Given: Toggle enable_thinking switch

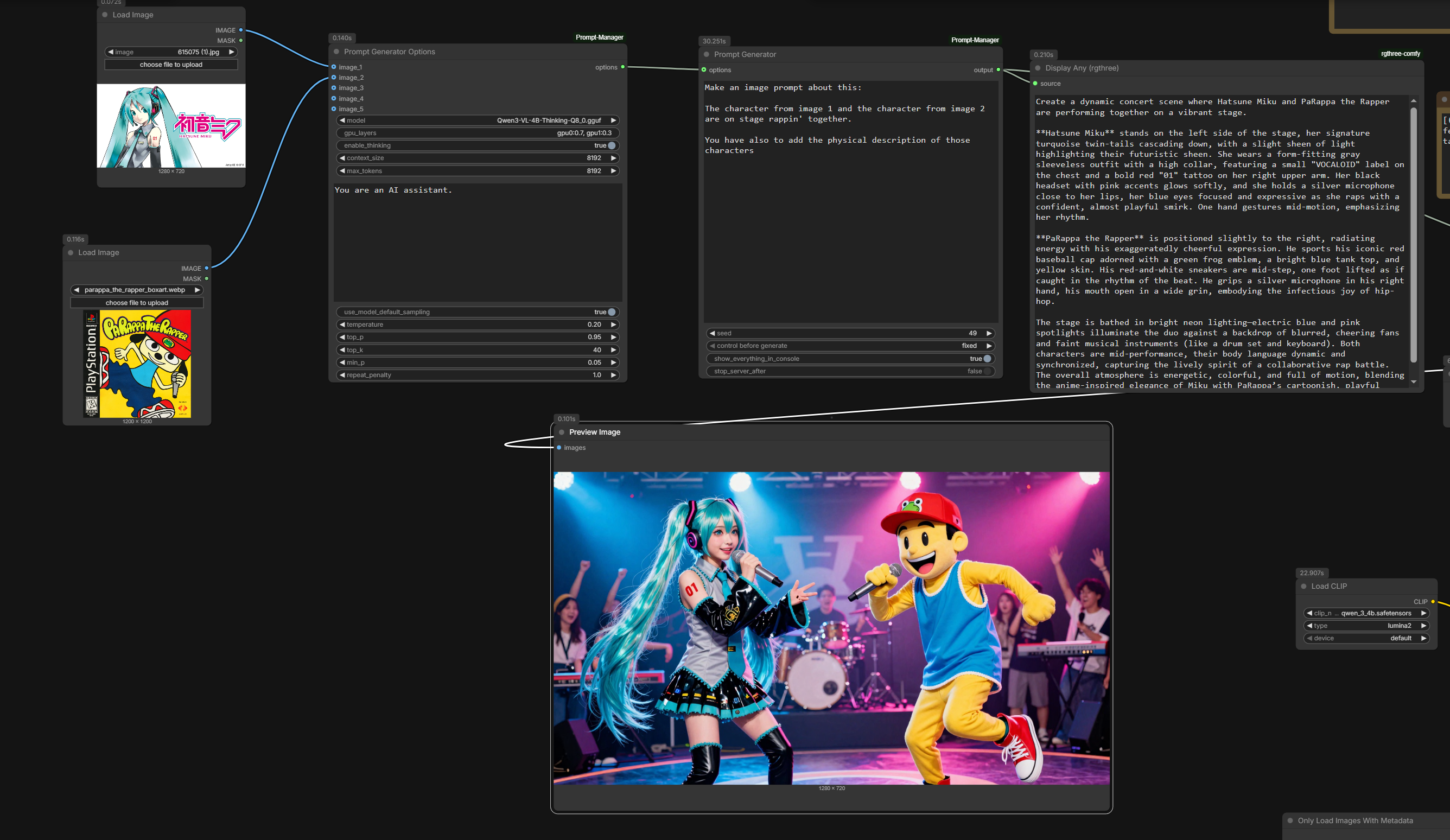Looking at the screenshot, I should pos(612,145).
